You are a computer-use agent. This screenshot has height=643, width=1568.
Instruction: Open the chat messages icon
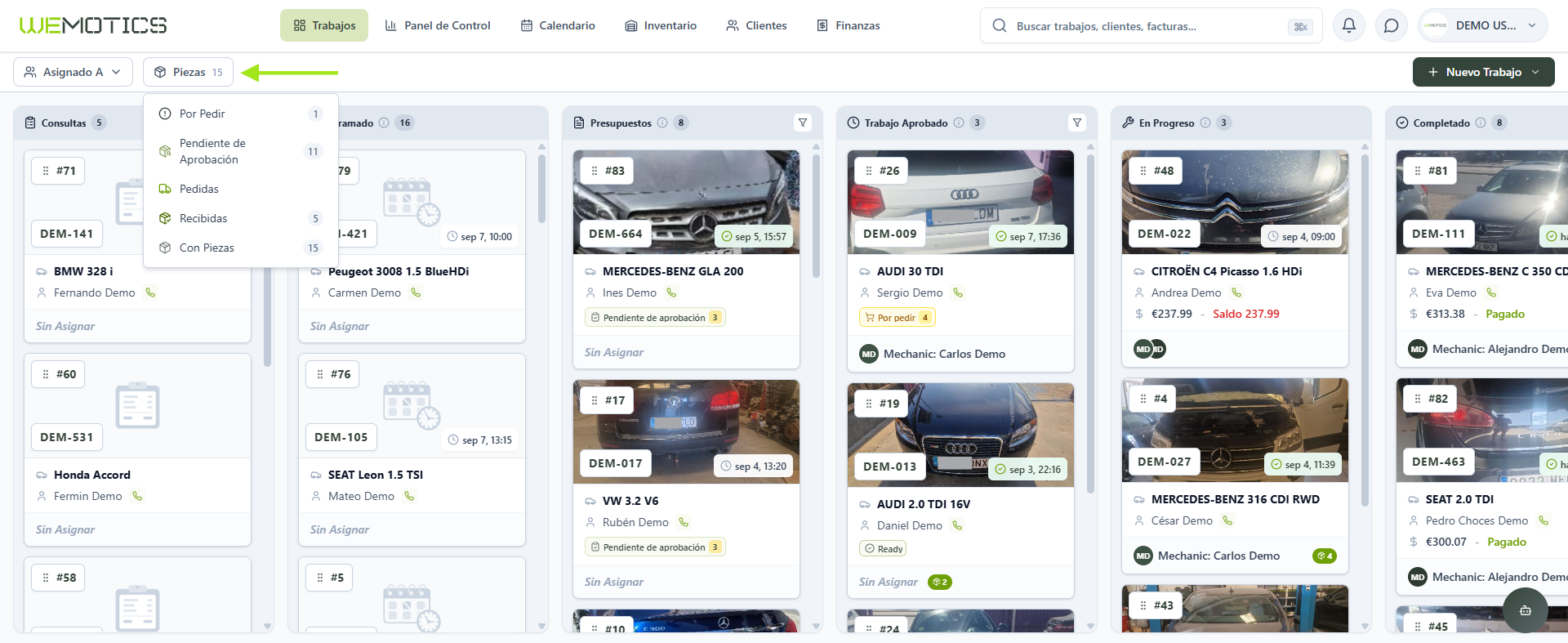[x=1392, y=25]
